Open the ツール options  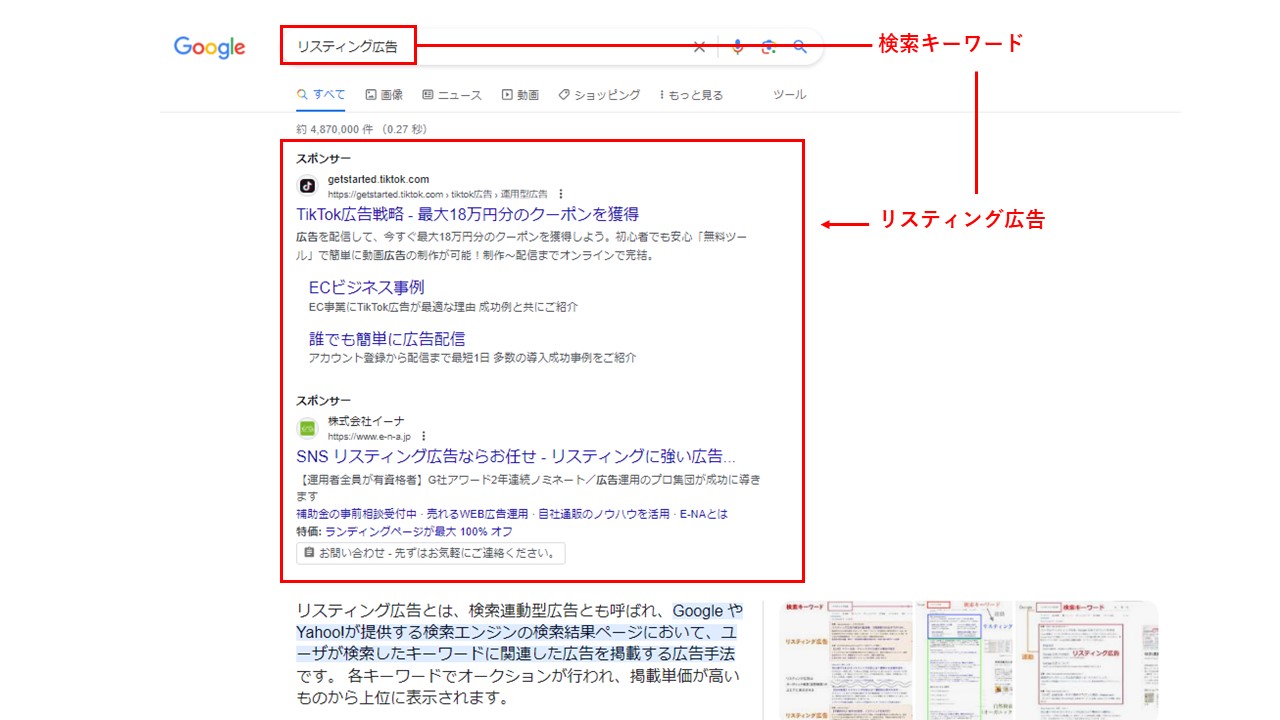coord(789,95)
